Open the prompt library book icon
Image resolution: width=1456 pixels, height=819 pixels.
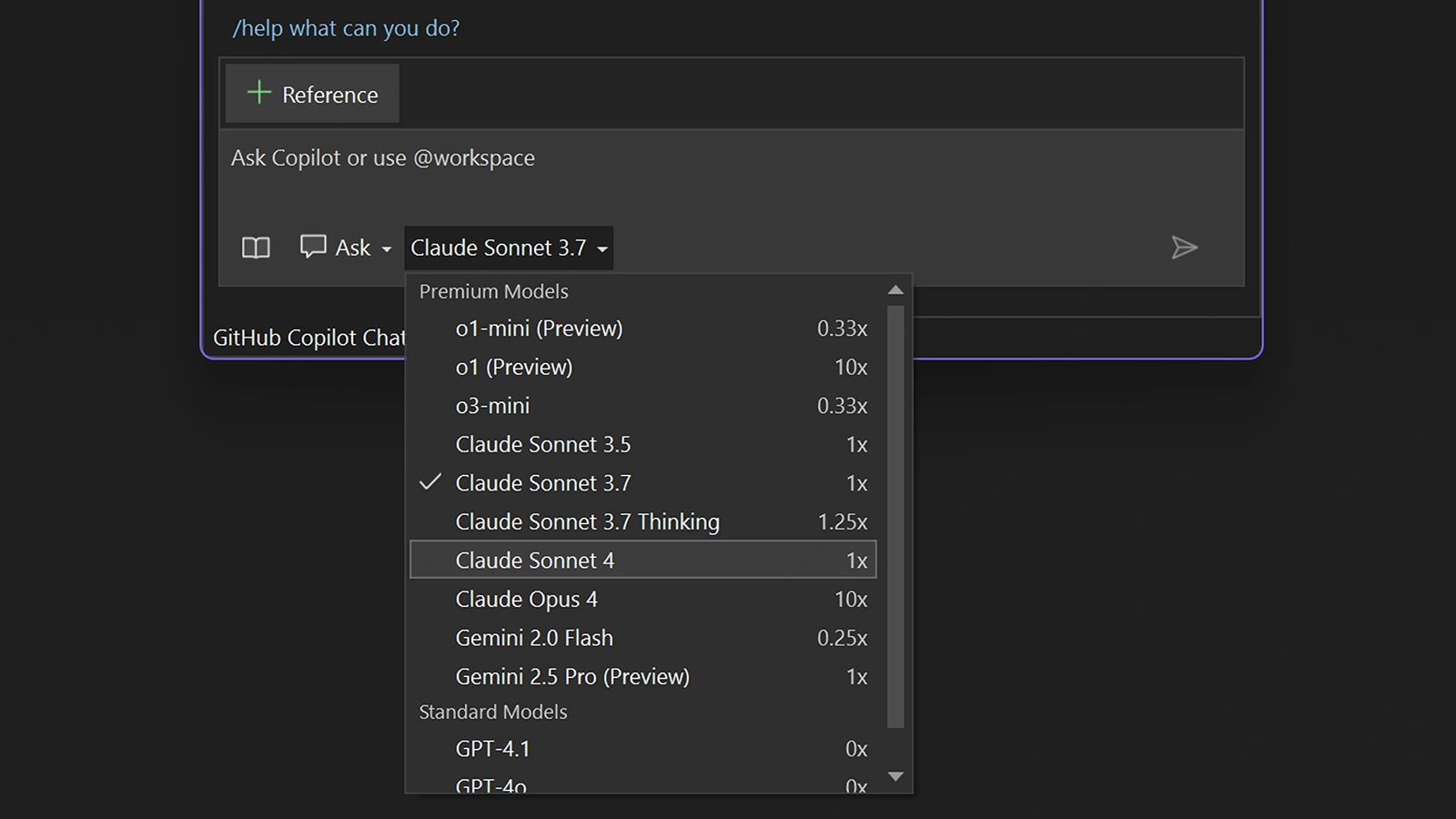click(256, 248)
